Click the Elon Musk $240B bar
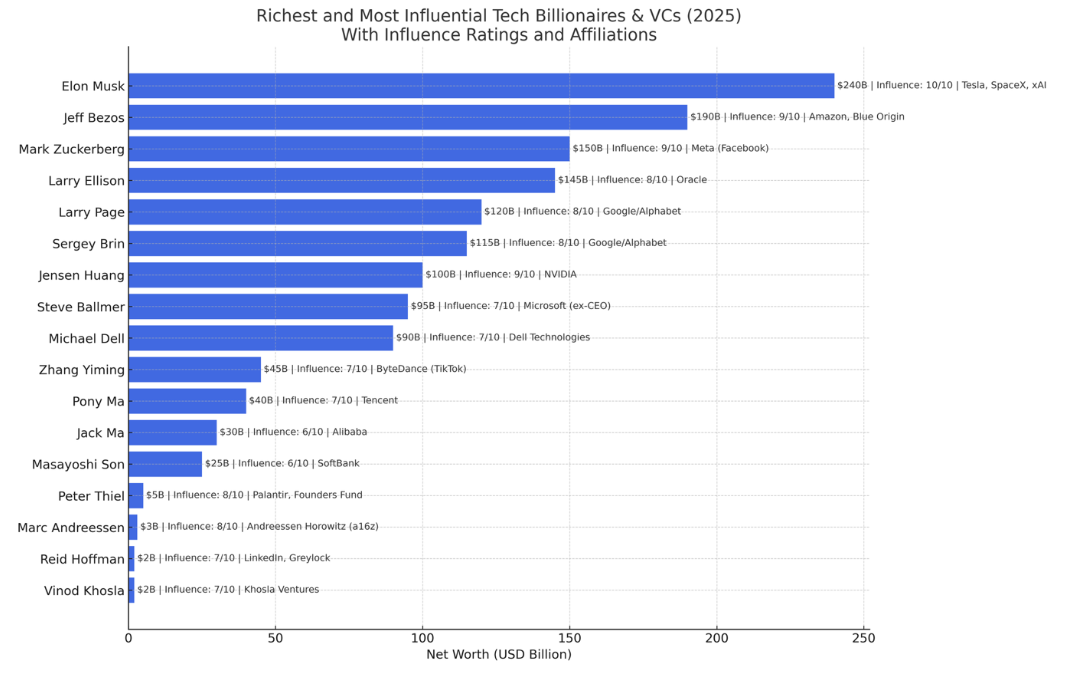This screenshot has width=1075, height=673. (x=481, y=86)
